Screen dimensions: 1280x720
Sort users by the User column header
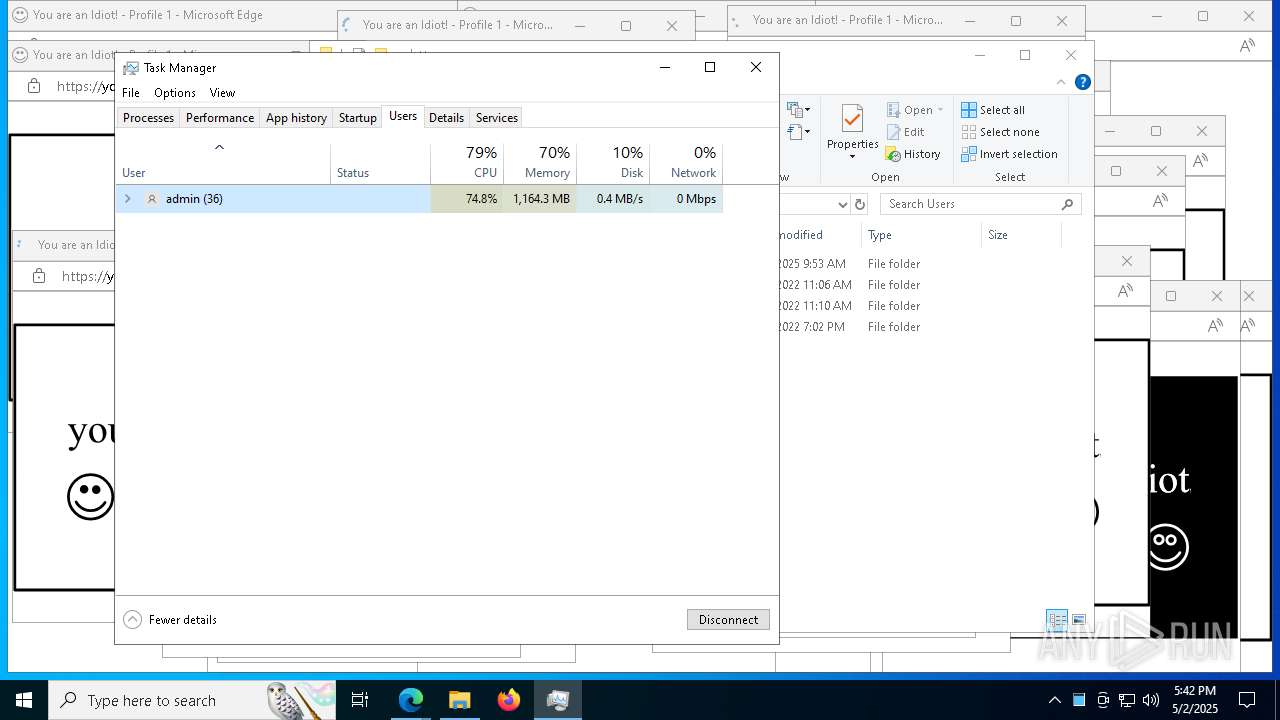pos(223,163)
